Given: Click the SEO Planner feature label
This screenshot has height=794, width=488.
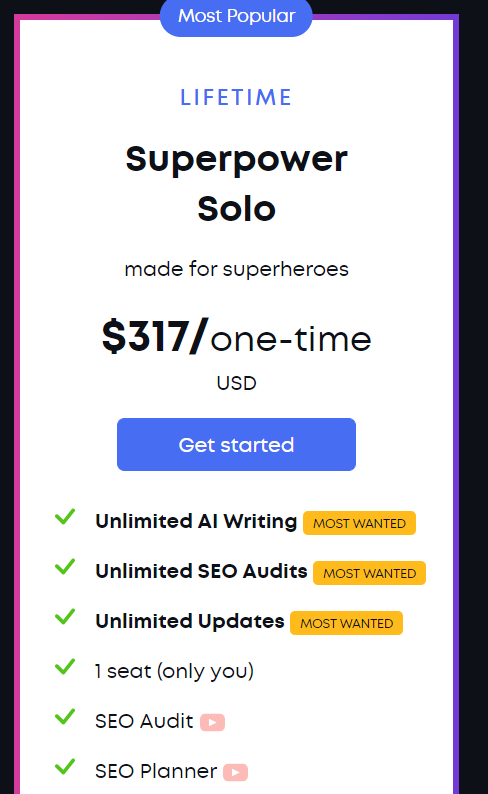Looking at the screenshot, I should [156, 771].
